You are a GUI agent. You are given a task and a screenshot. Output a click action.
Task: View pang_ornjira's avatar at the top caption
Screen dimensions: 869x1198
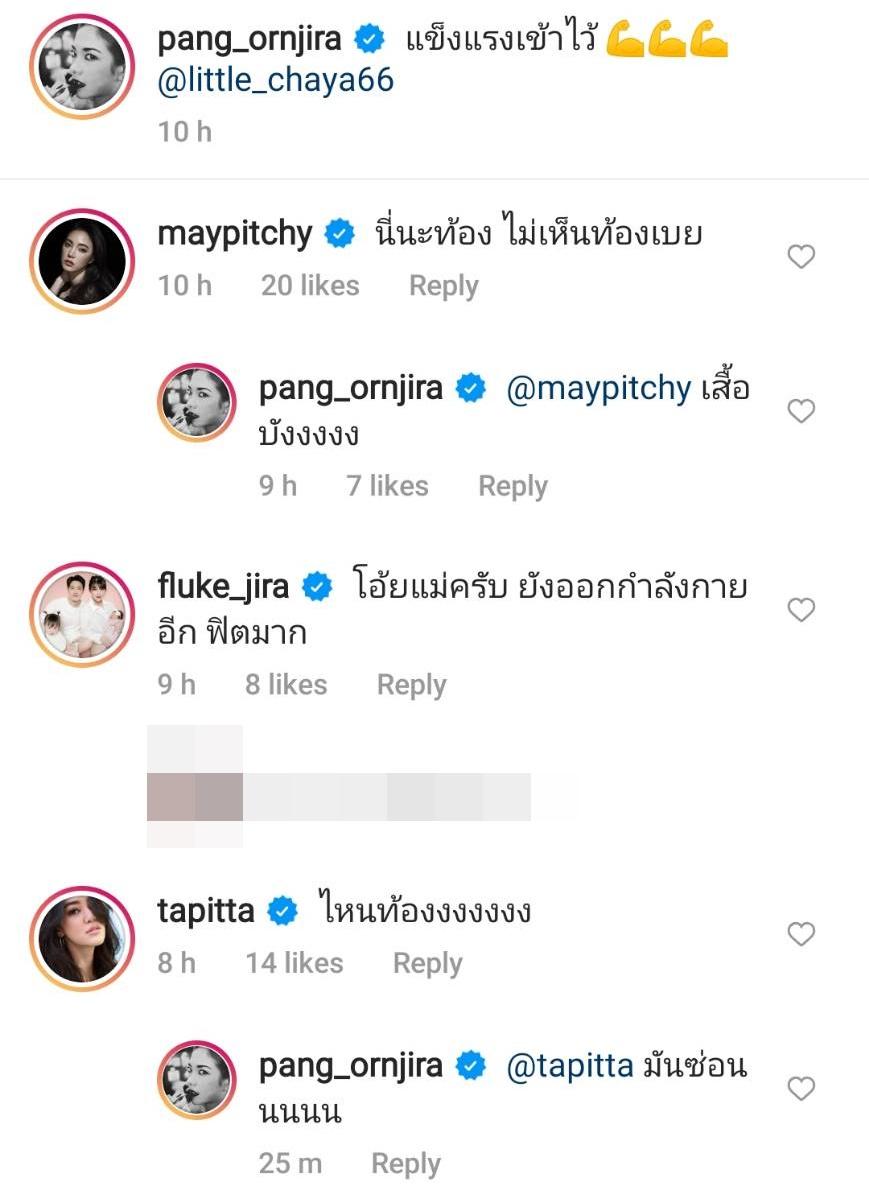click(x=82, y=67)
